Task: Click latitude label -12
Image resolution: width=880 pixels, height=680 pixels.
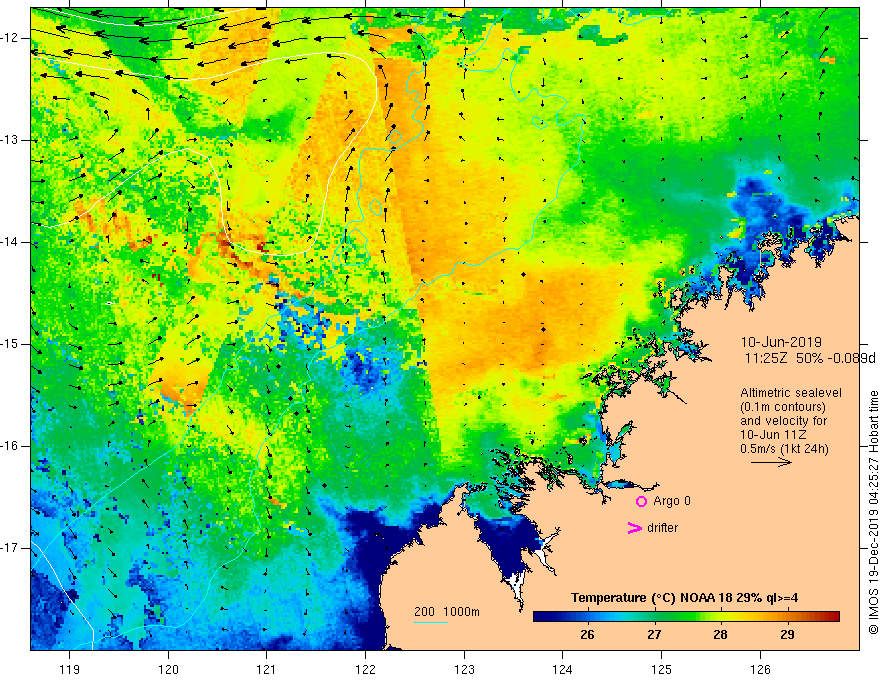Action: [11, 38]
